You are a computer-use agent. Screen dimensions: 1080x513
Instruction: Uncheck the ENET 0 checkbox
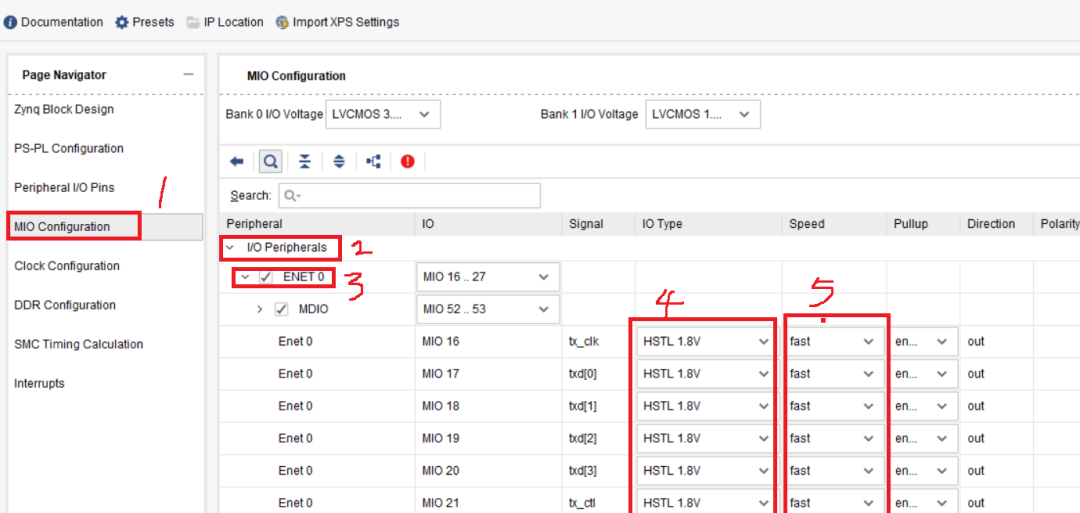coord(266,277)
